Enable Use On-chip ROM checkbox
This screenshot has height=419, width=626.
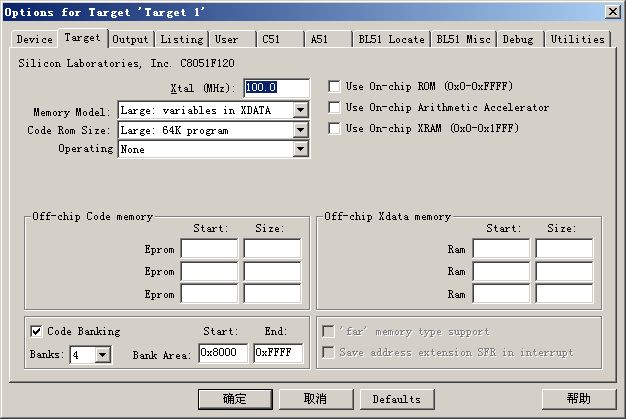[335, 87]
